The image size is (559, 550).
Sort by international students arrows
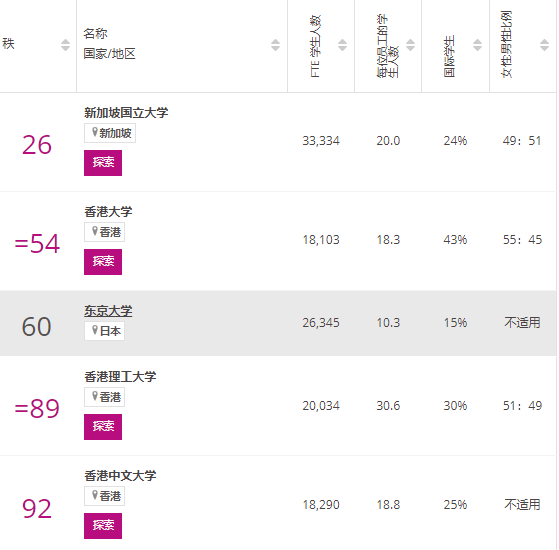(477, 45)
